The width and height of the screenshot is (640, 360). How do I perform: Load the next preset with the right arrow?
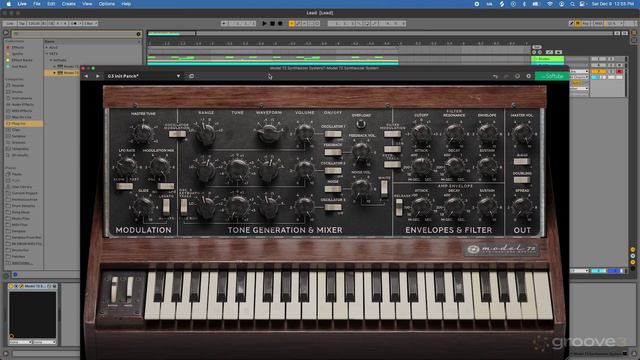click(x=98, y=76)
